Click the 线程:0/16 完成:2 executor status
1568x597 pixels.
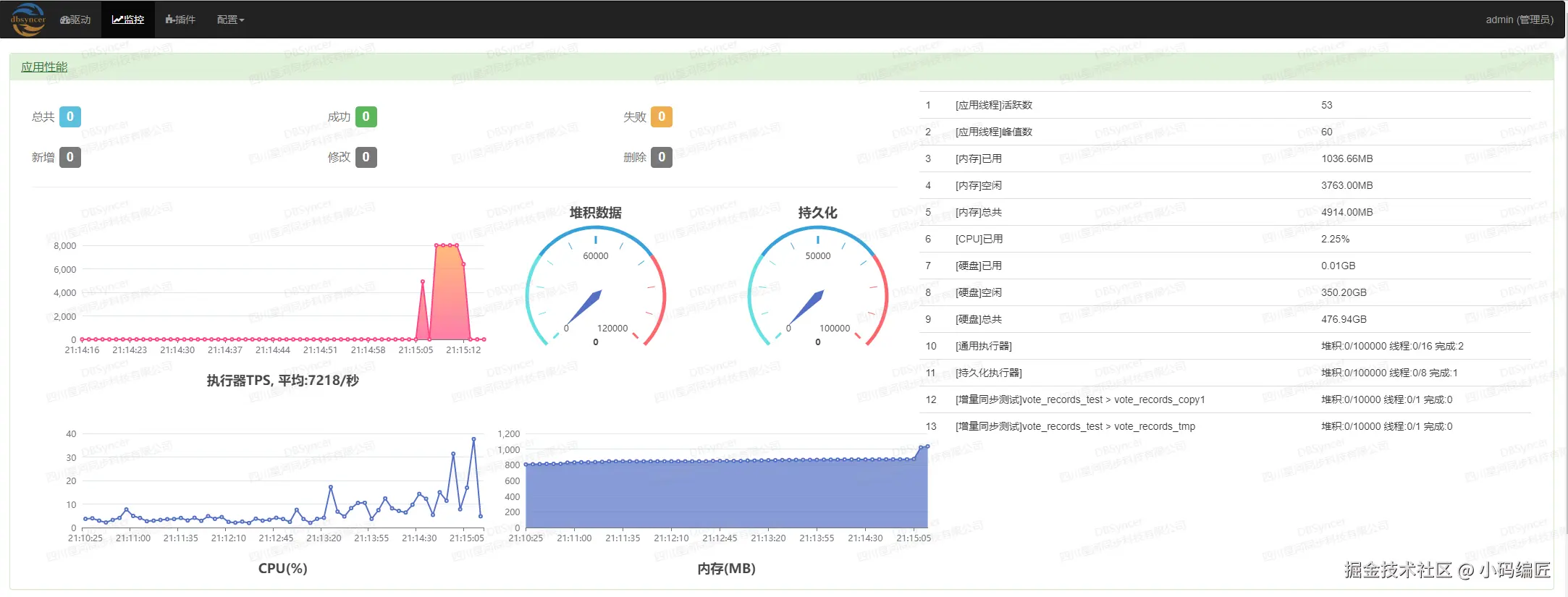point(1427,346)
